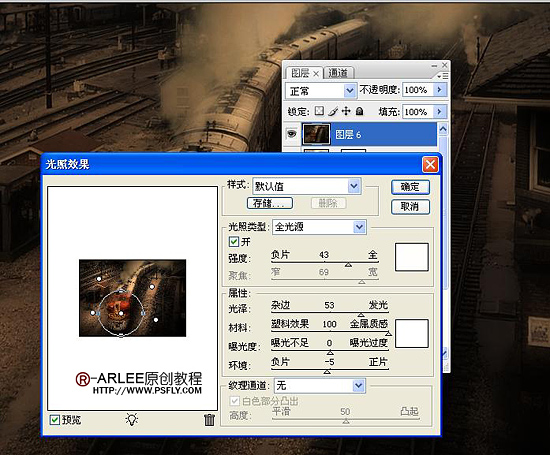Click the 材料 material slider handle

[388, 334]
